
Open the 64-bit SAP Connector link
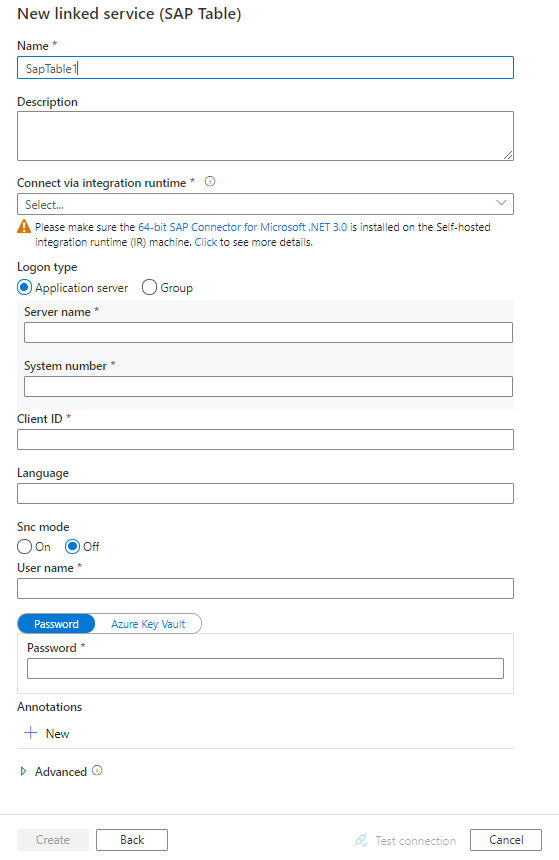click(242, 227)
